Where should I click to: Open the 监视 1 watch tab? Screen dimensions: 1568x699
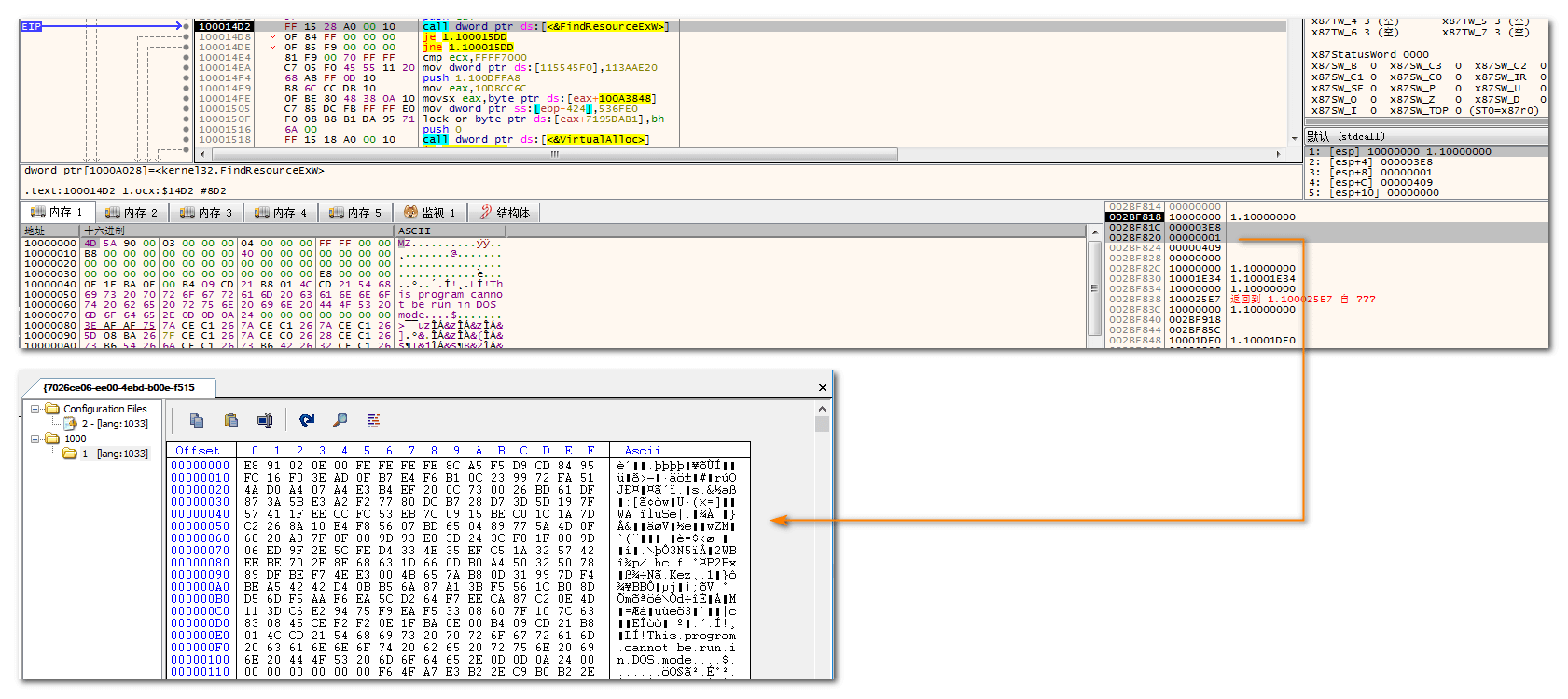[429, 213]
